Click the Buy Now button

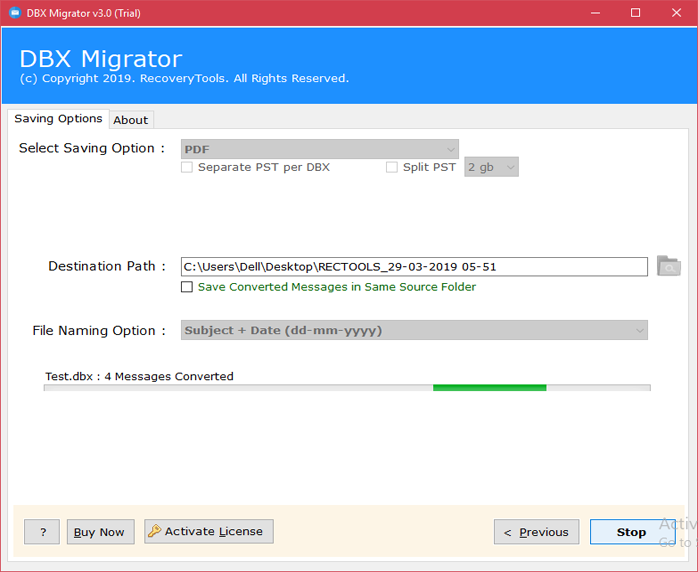101,531
